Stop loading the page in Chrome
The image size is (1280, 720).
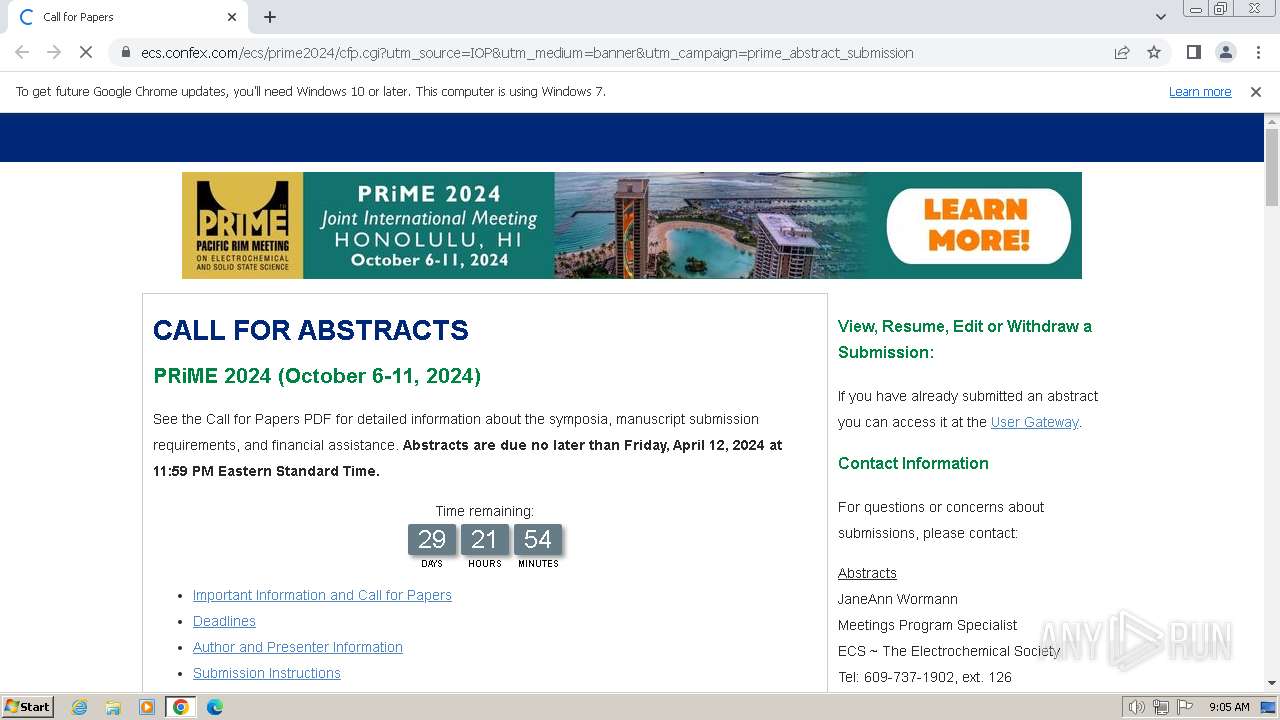coord(86,52)
